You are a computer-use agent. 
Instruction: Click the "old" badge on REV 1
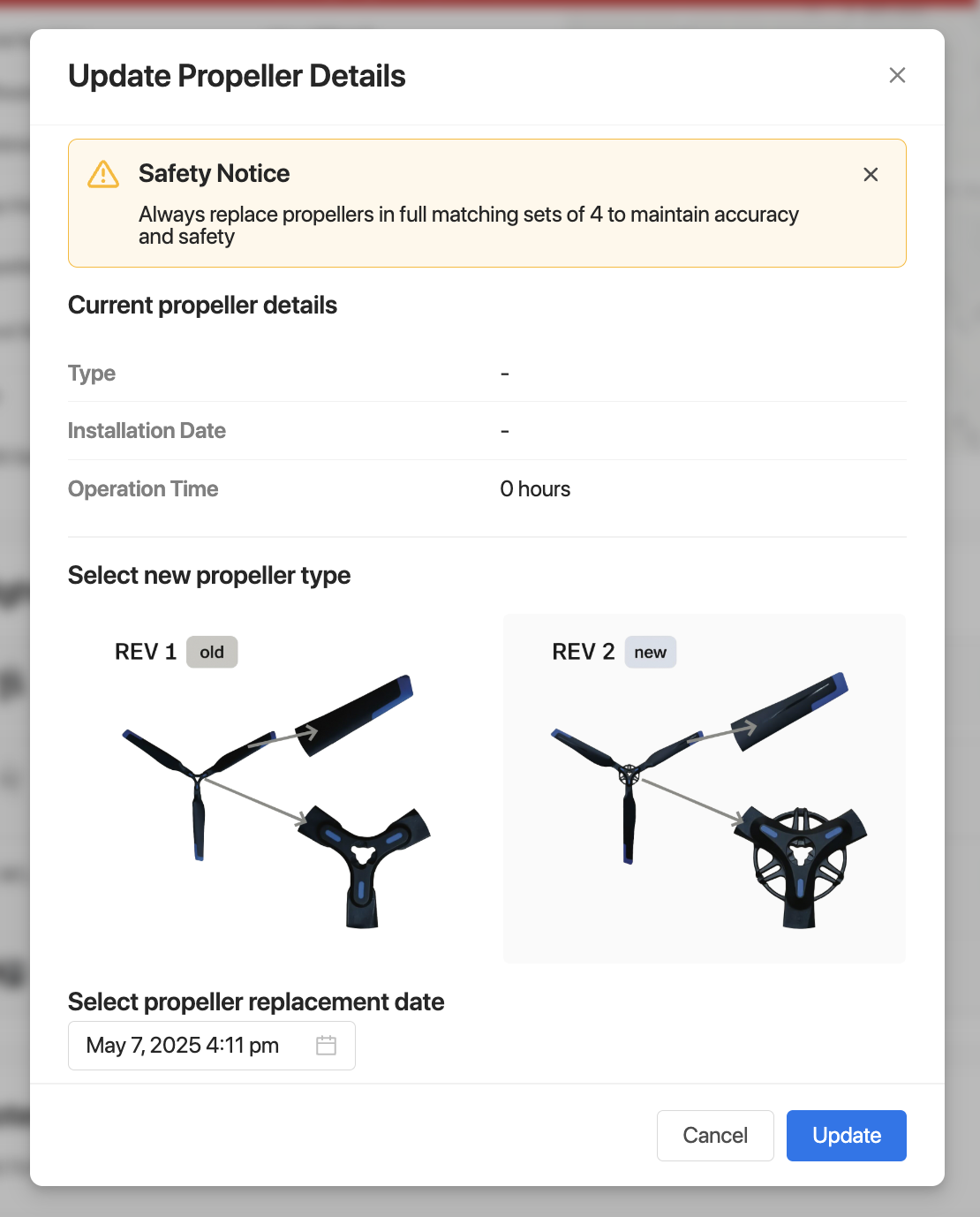(212, 653)
